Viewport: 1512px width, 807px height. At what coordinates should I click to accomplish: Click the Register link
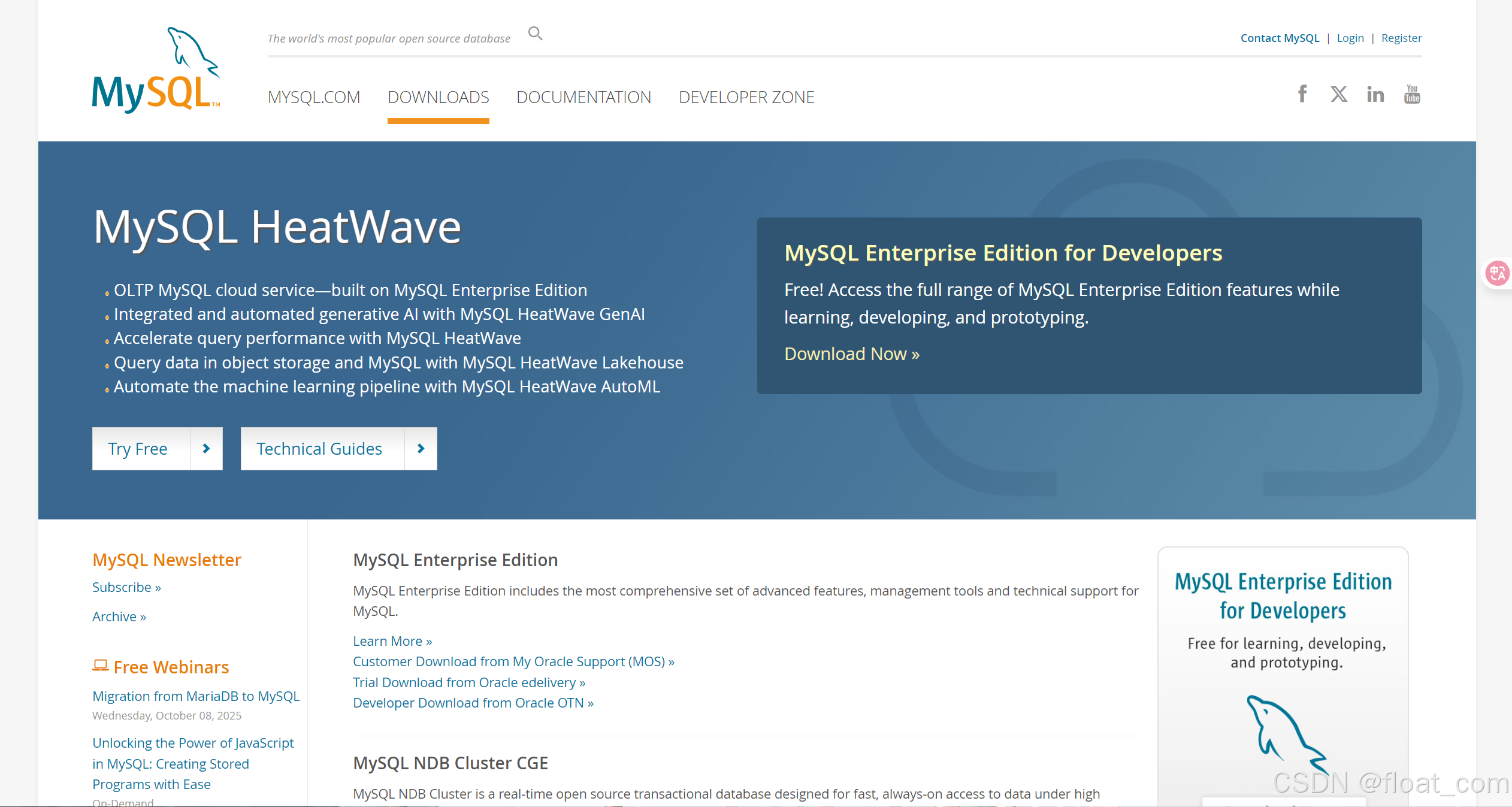[x=1401, y=38]
